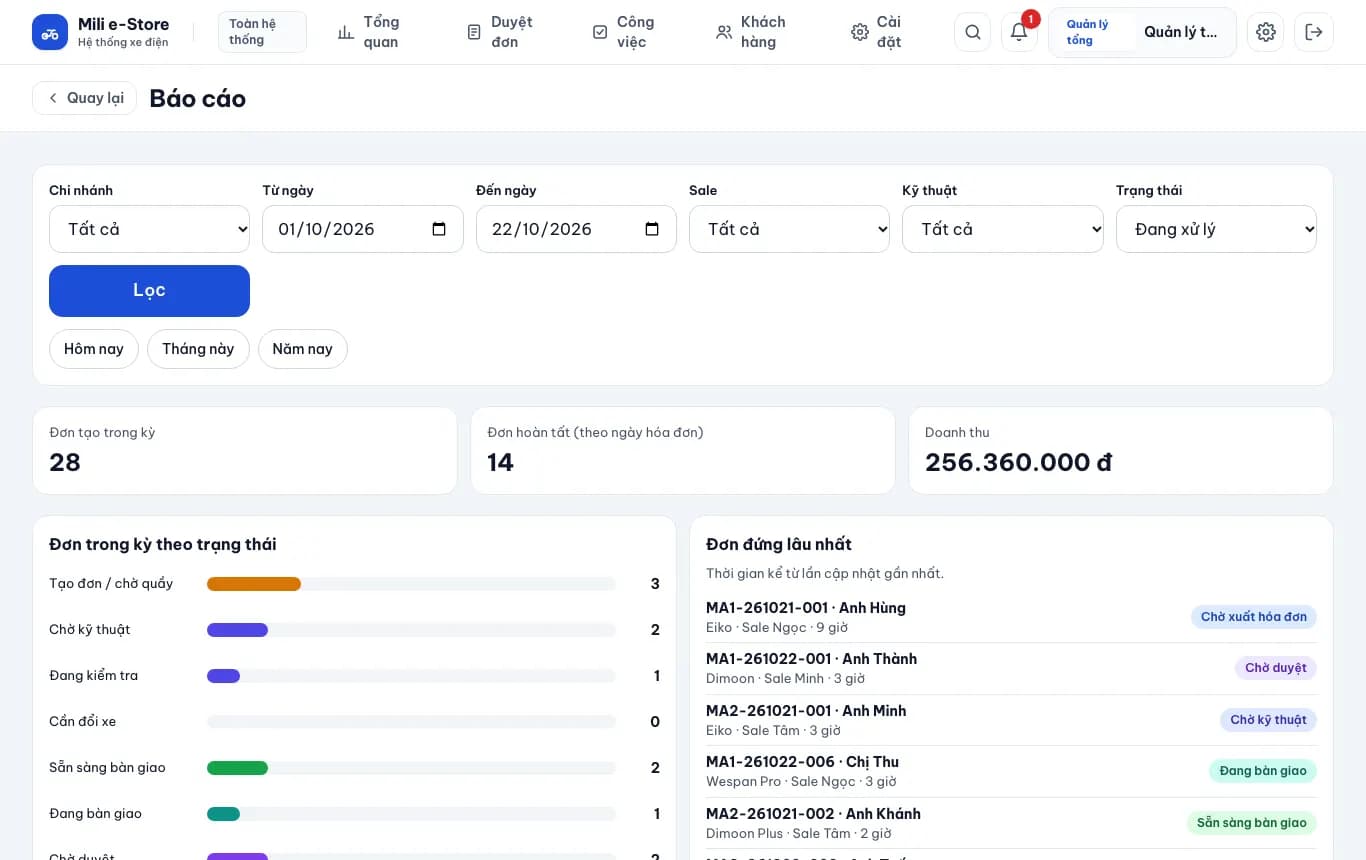Expand the Sale filter dropdown

[789, 229]
